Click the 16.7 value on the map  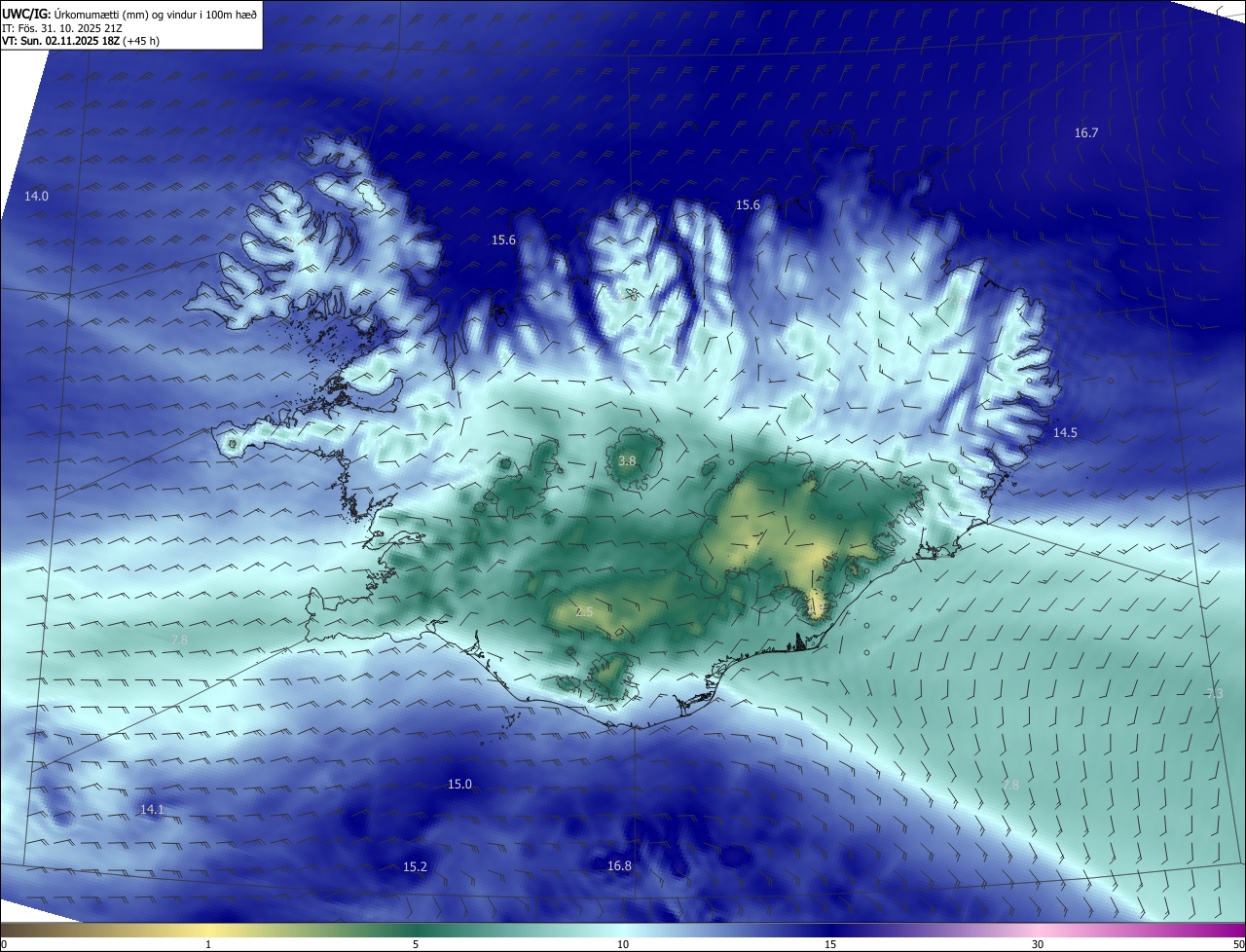point(1086,133)
